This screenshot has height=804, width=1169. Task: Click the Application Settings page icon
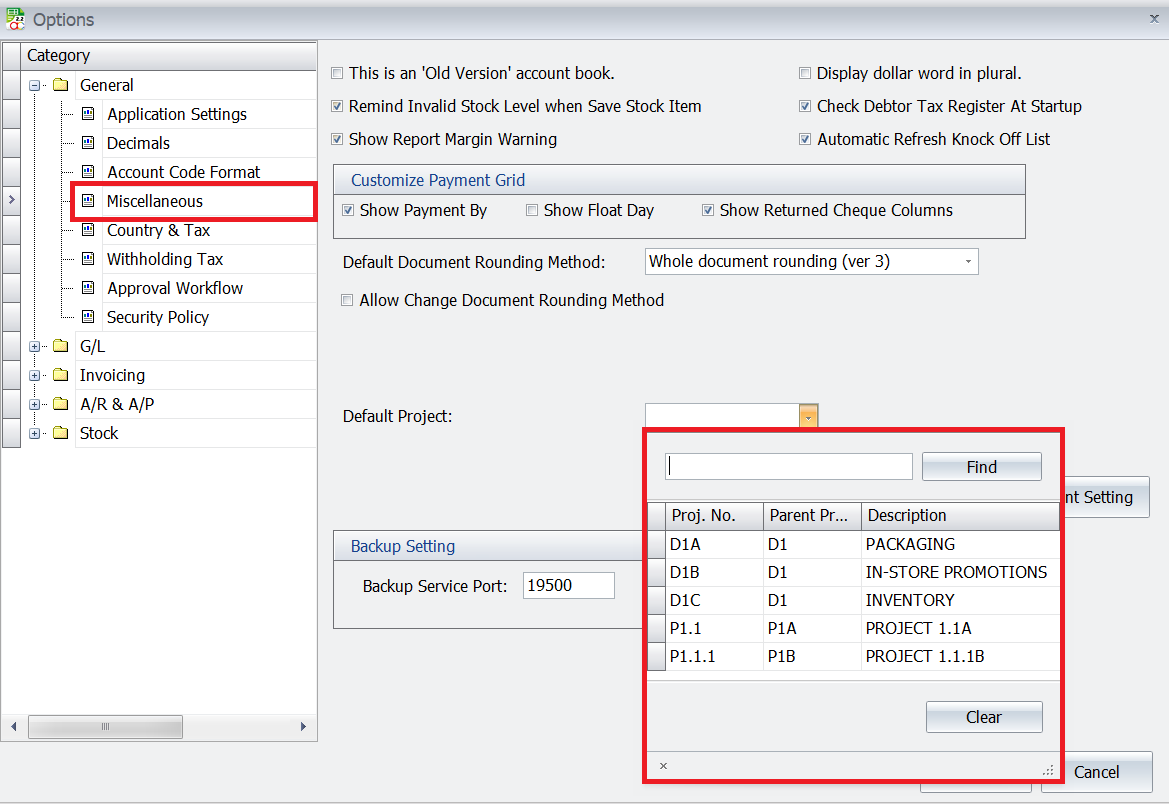88,114
